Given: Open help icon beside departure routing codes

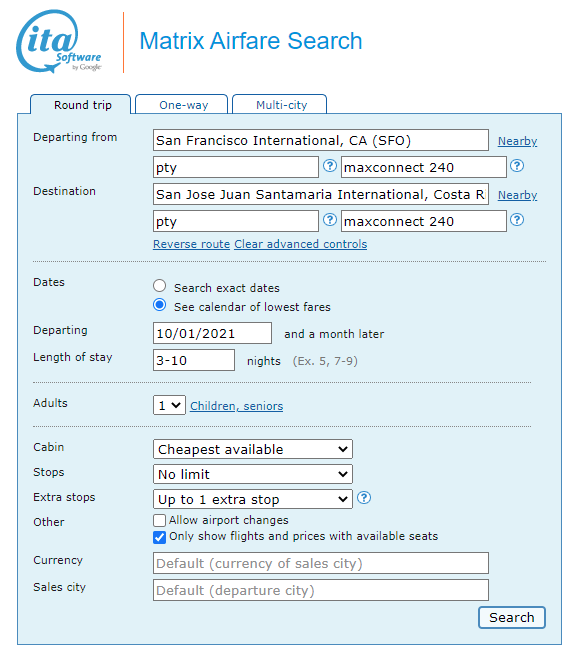Looking at the screenshot, I should (330, 166).
